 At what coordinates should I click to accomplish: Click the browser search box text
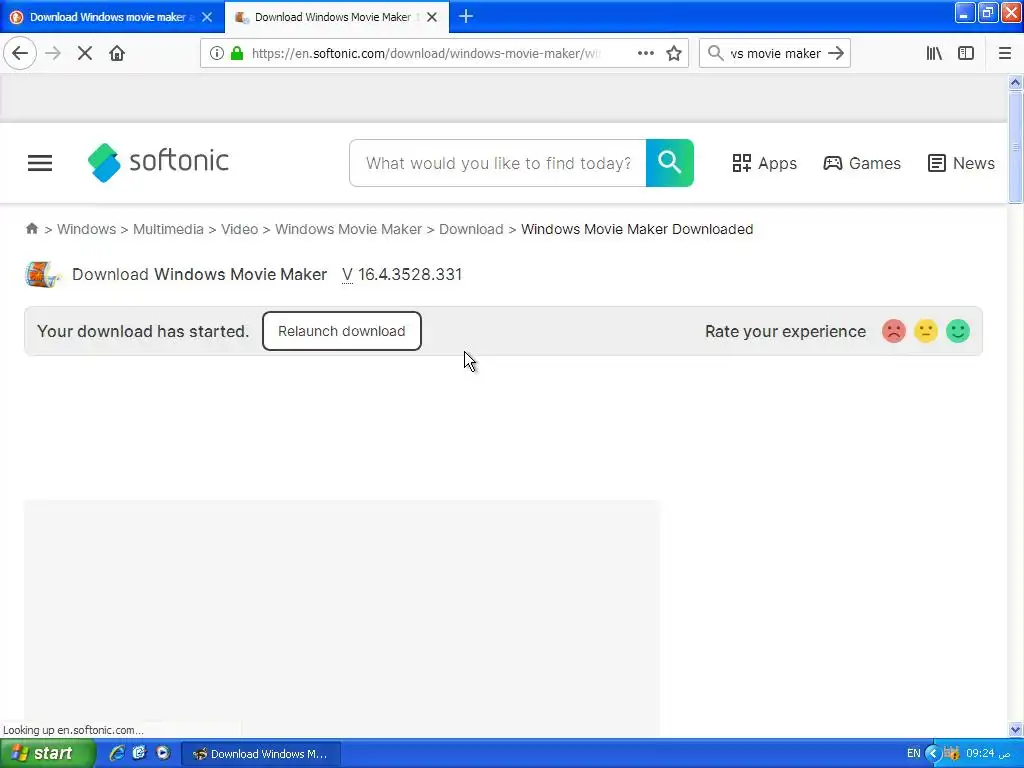775,54
